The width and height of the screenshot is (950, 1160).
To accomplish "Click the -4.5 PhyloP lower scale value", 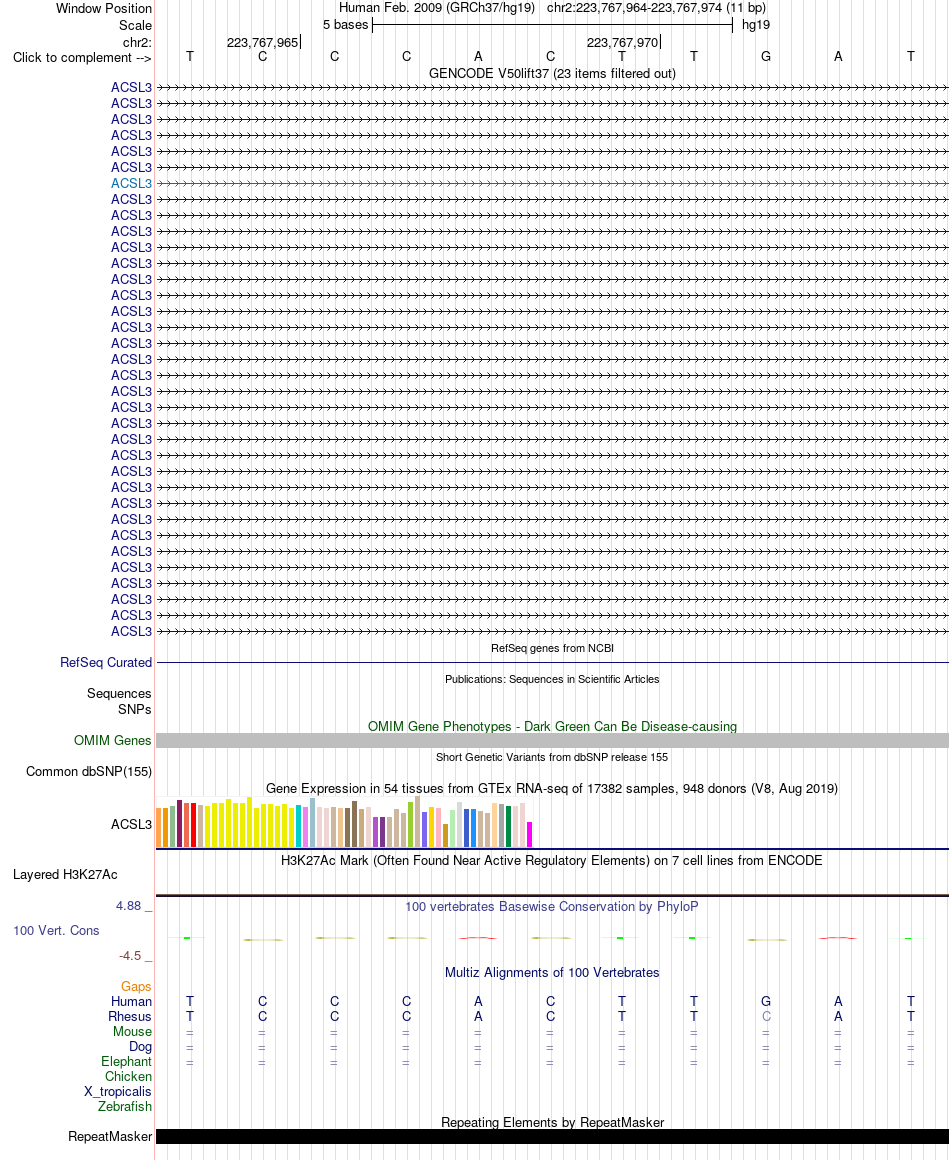I will pos(129,956).
